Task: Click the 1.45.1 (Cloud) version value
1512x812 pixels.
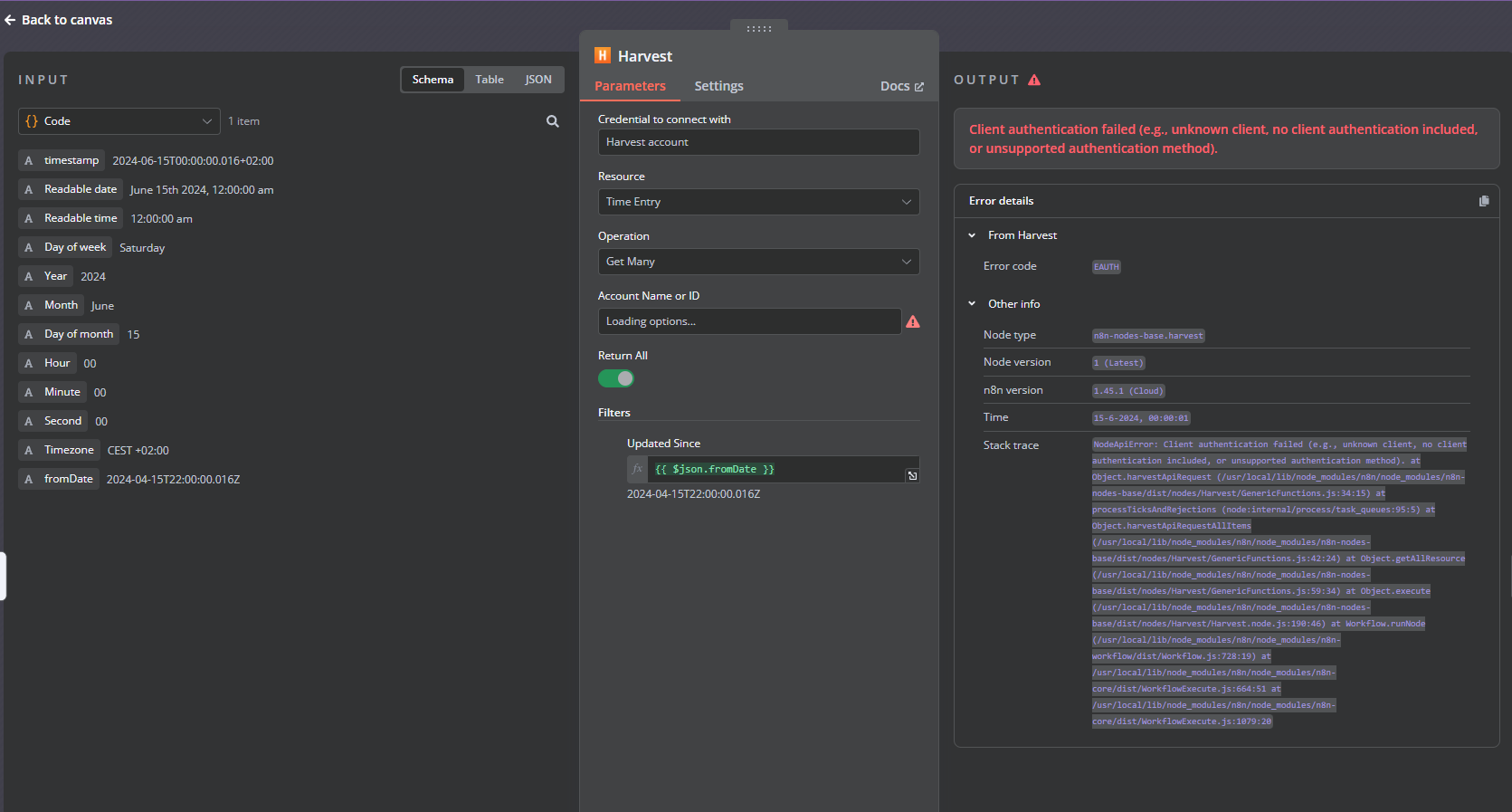Action: 1128,391
